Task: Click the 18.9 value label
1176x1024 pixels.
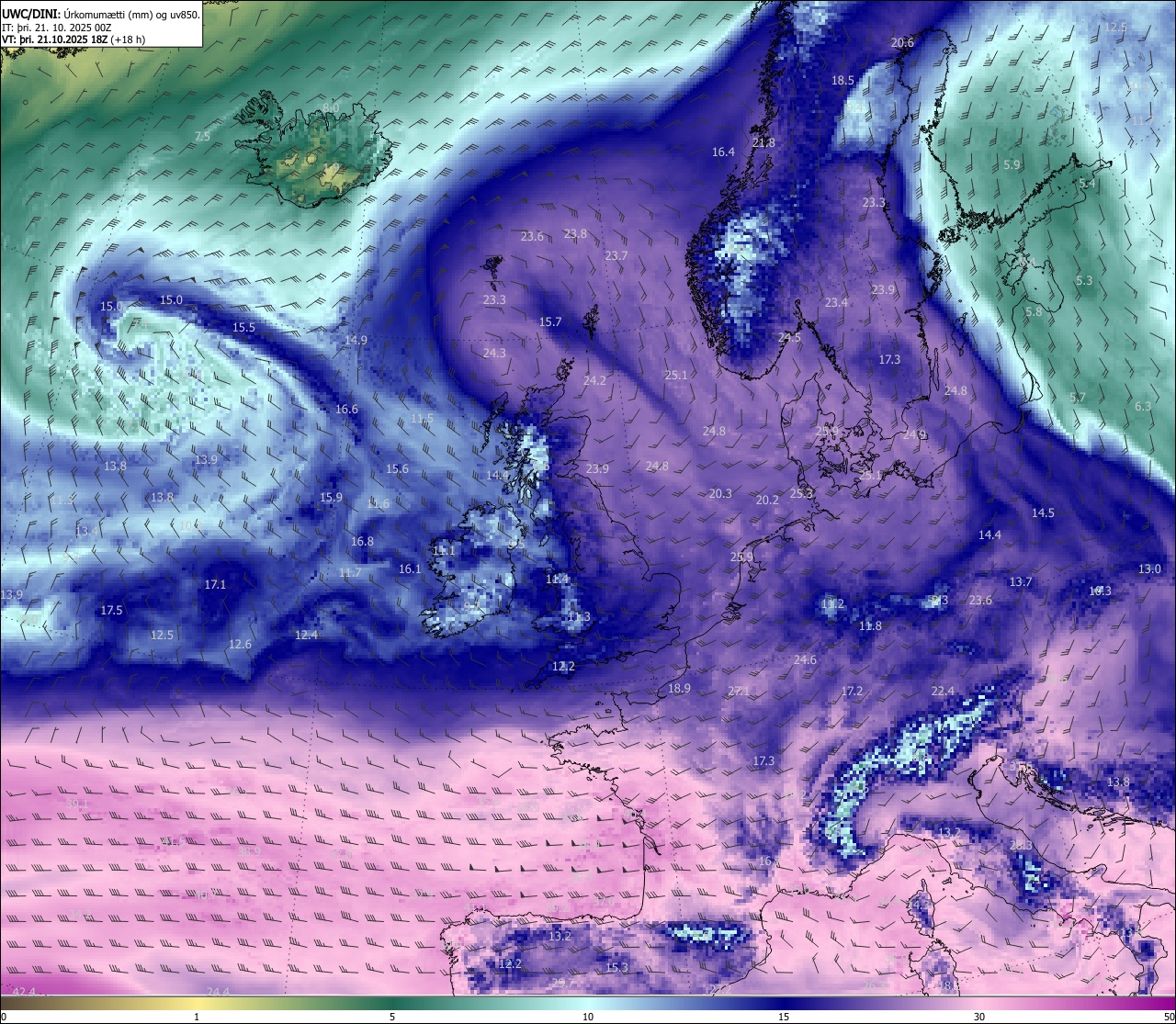Action: click(x=679, y=688)
